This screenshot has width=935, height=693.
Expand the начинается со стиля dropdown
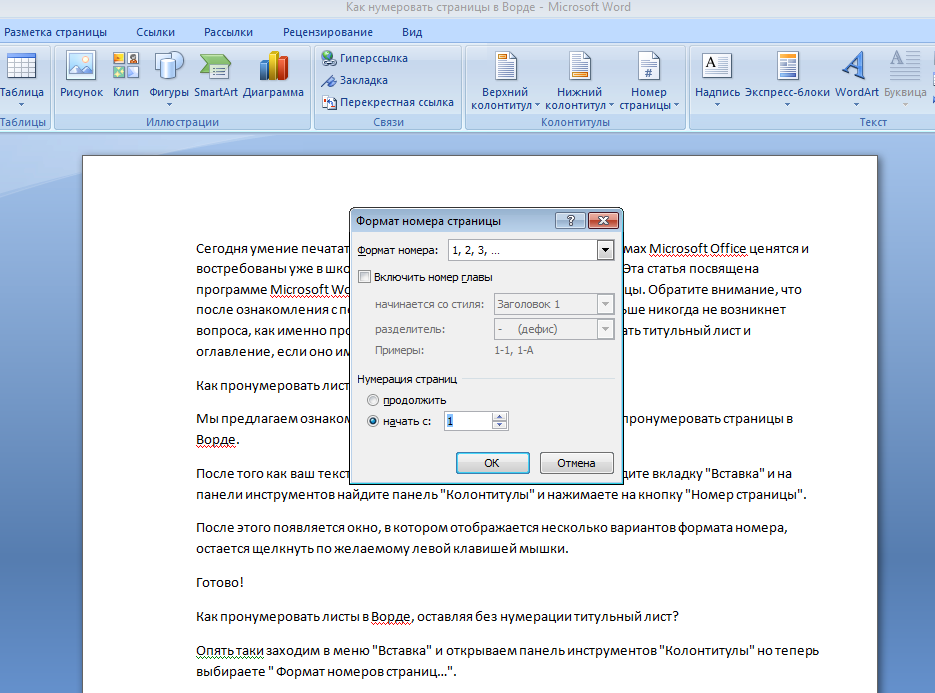point(605,304)
